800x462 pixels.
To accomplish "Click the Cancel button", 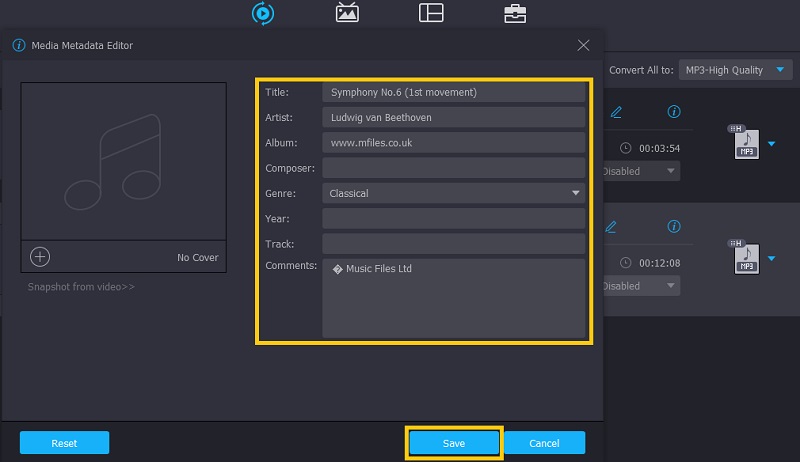I will (544, 443).
